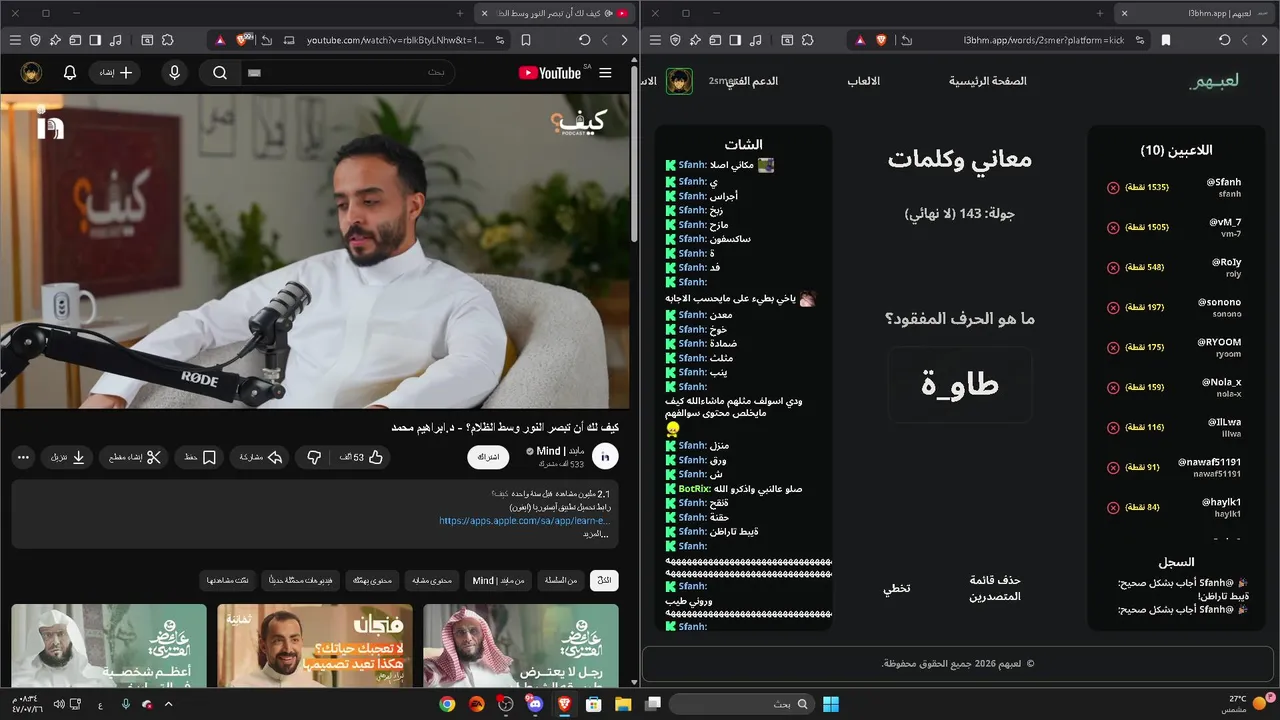Screen dimensions: 1280x720
Task: Open Brave Shields in the YouTube window
Action: click(x=242, y=40)
